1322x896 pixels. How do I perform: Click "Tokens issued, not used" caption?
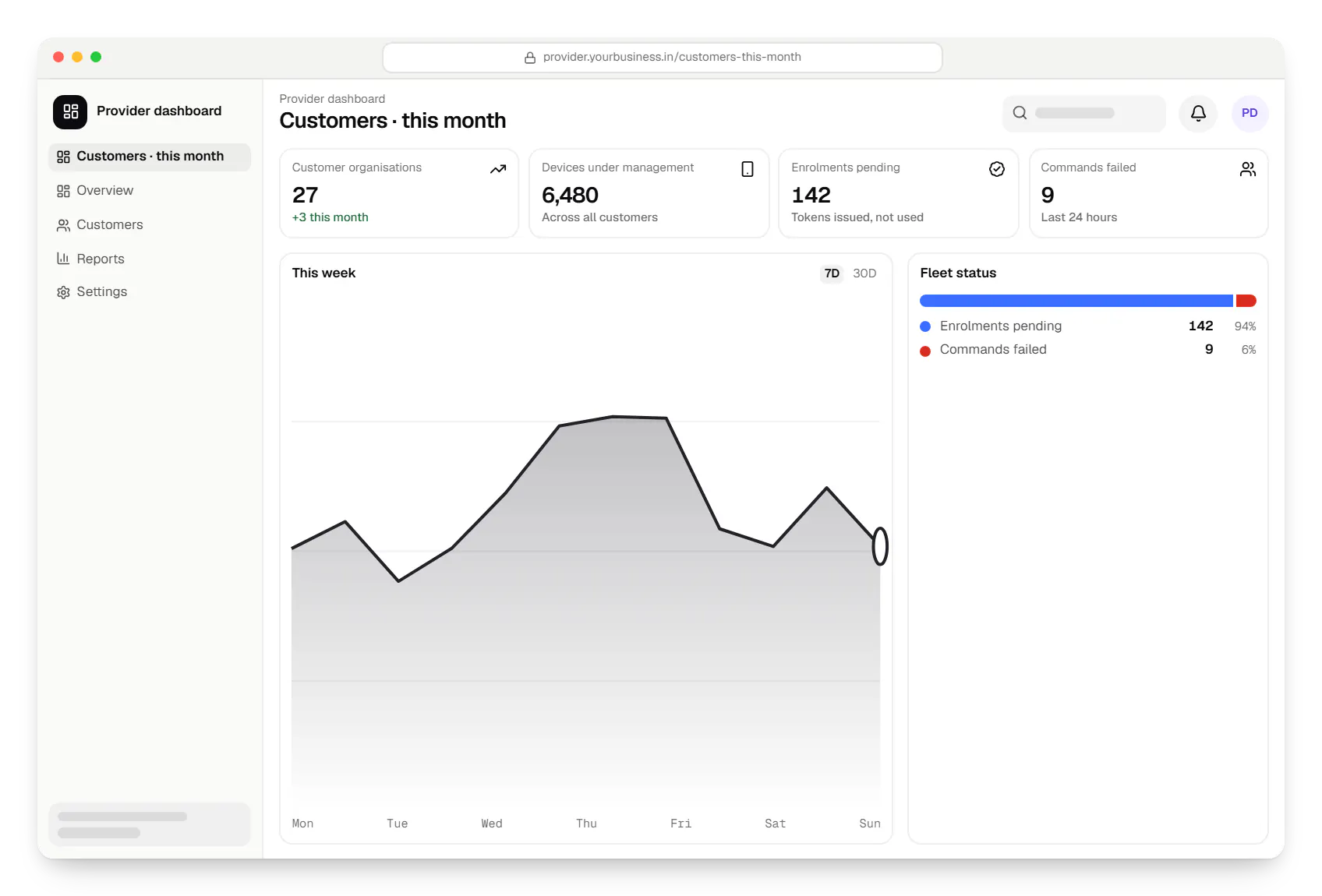[x=857, y=217]
